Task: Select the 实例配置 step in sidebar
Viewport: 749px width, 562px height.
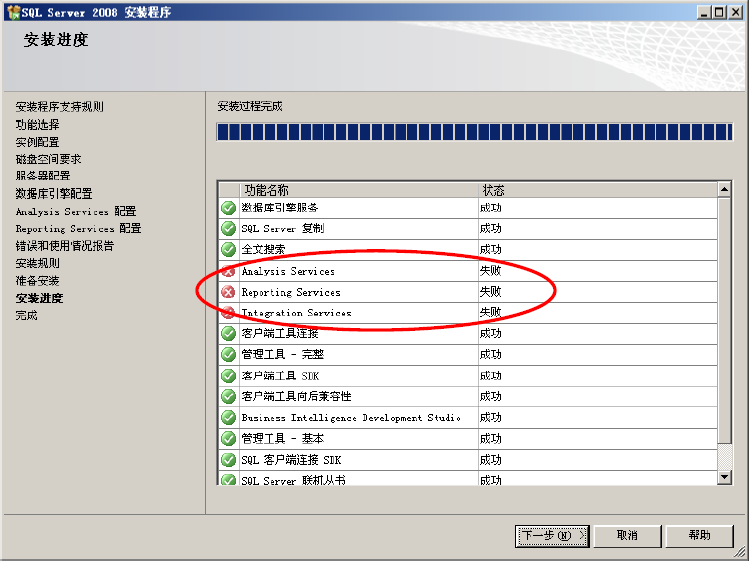Action: pos(37,142)
